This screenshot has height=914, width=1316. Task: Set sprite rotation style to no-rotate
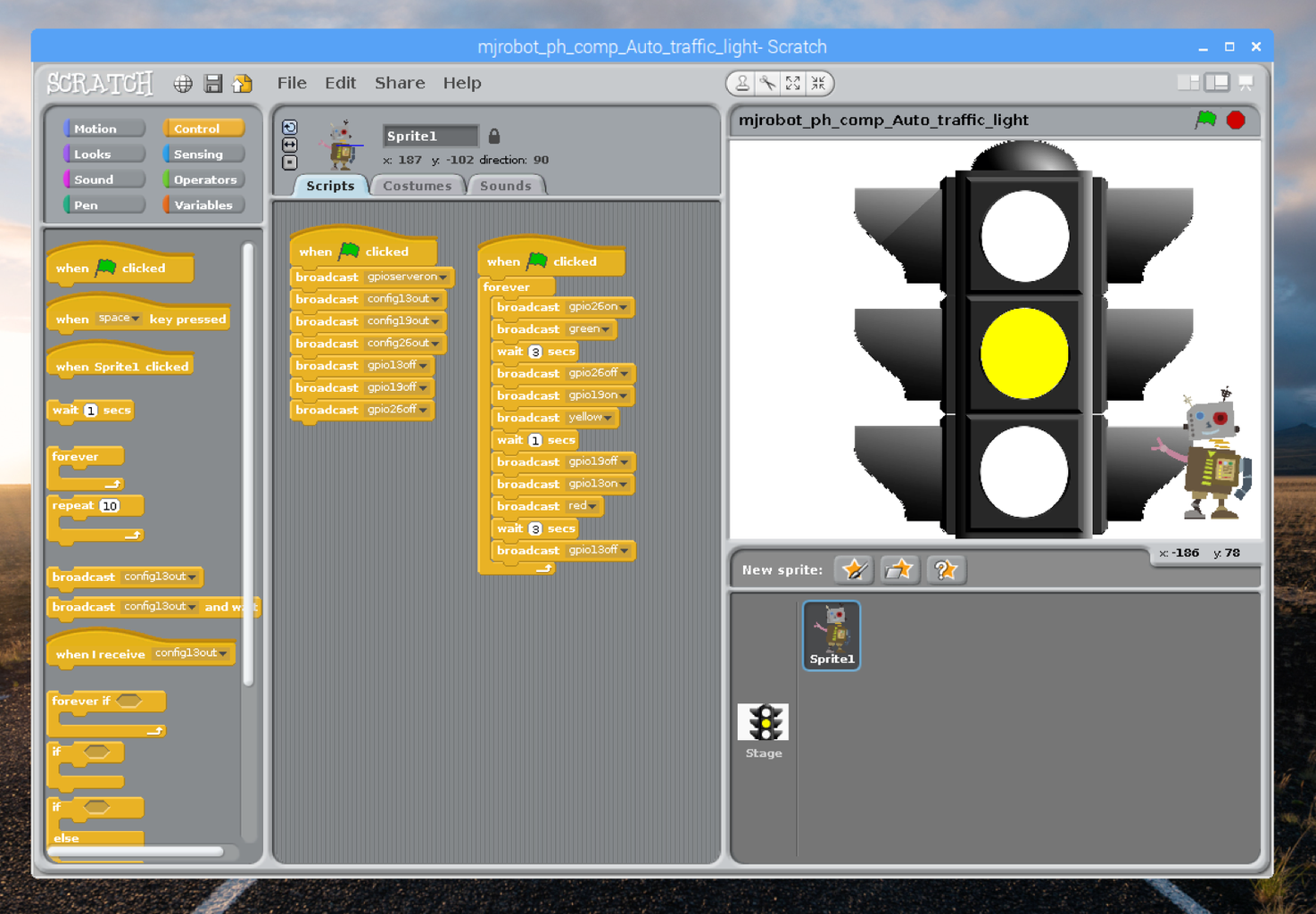[289, 162]
